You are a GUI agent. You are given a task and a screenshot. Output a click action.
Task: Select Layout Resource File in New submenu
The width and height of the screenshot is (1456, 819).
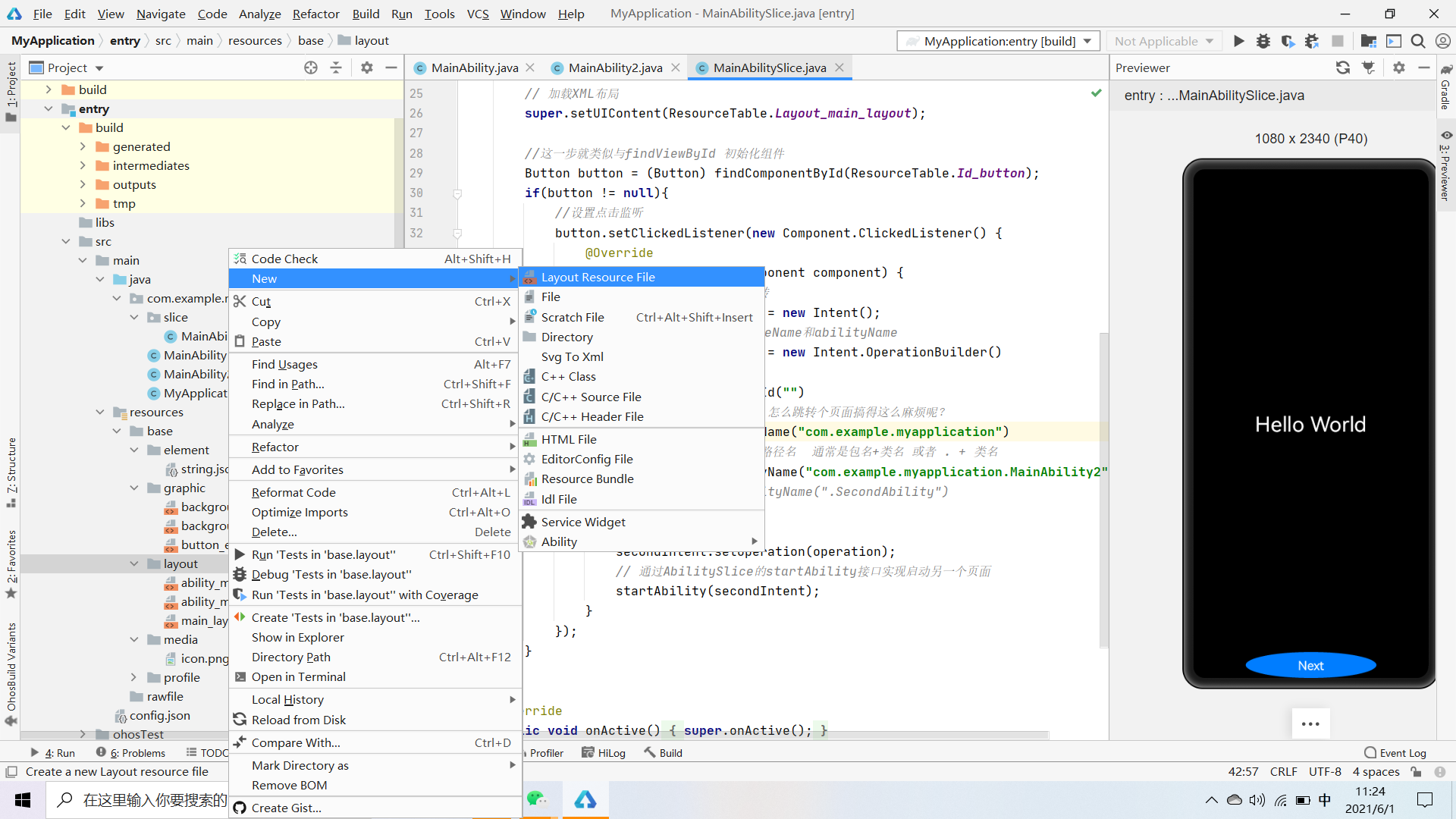coord(598,277)
